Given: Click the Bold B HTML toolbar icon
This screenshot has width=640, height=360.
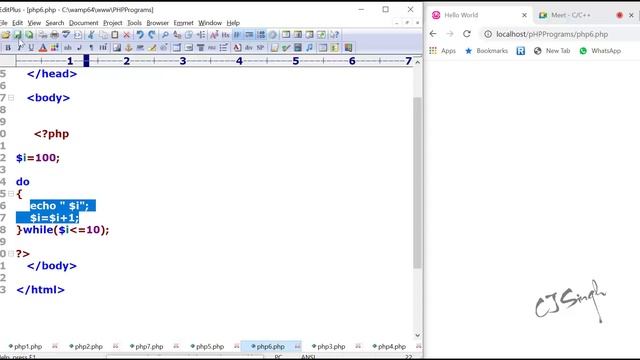Looking at the screenshot, I should point(8,48).
